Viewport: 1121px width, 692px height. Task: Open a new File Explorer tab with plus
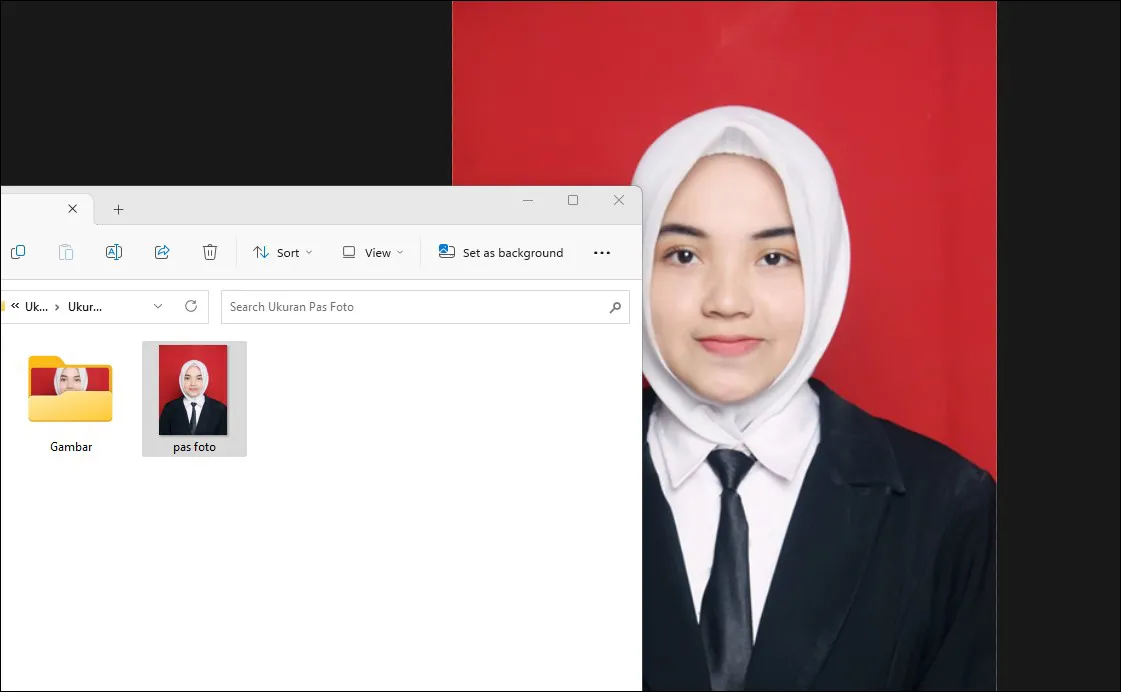tap(118, 209)
